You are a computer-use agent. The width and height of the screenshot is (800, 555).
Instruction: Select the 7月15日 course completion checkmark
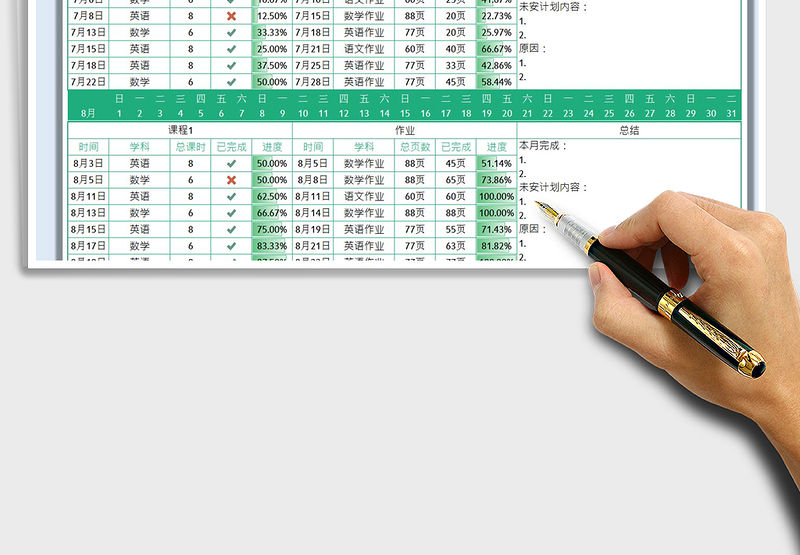click(x=231, y=49)
